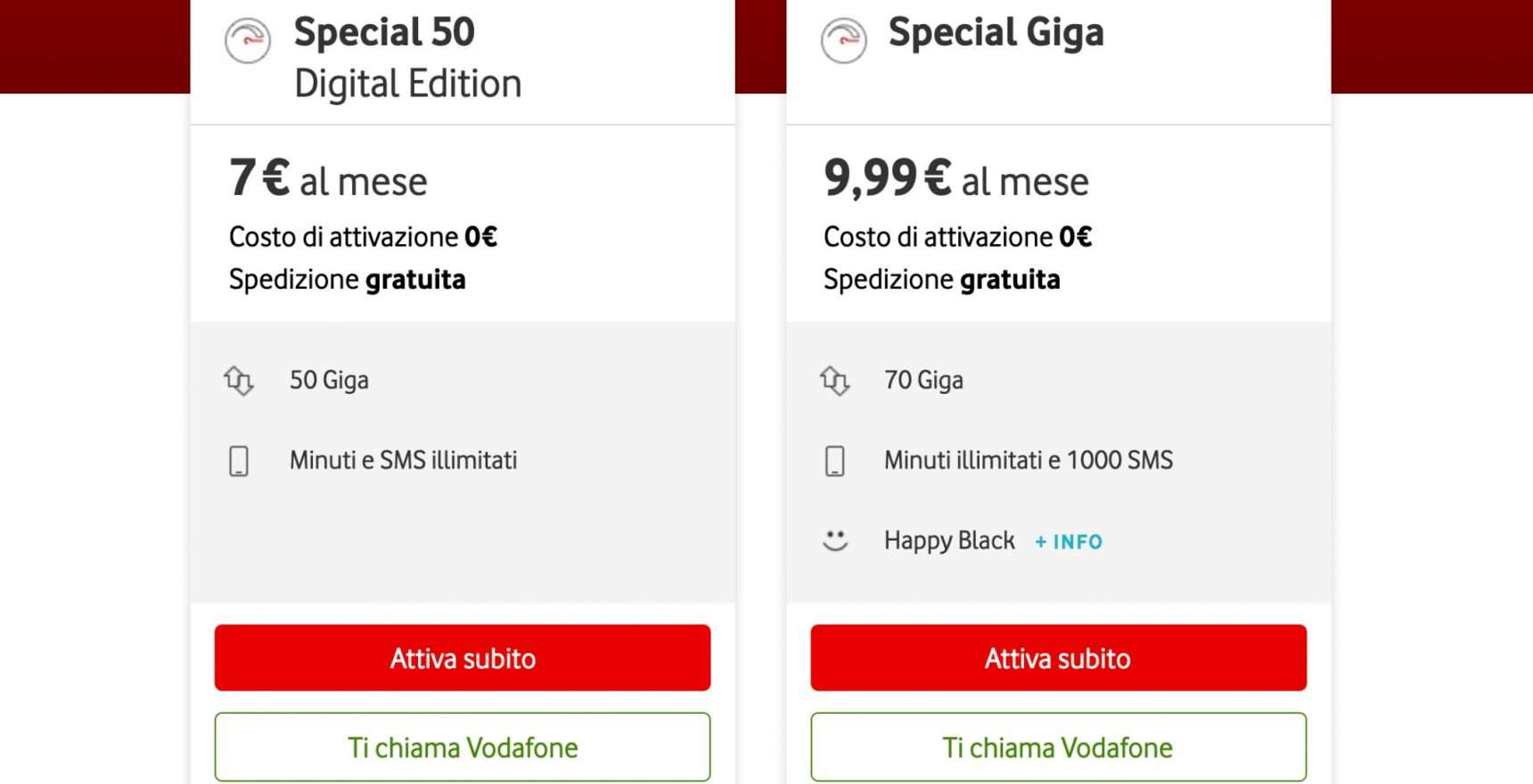
Task: Click the speedometer icon beside Special Giga
Action: 843,40
